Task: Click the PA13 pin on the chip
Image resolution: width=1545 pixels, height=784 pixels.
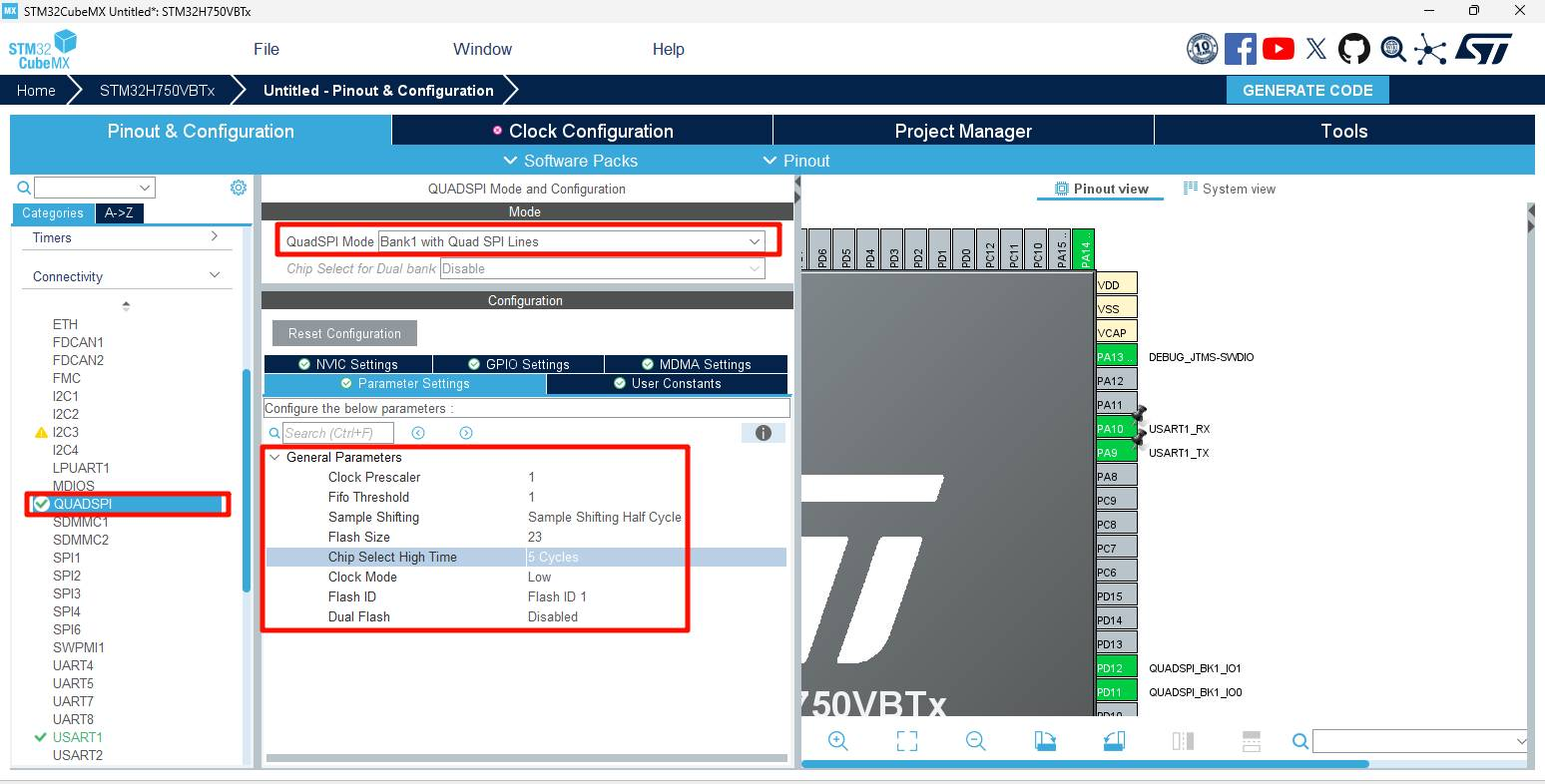Action: pyautogui.click(x=1116, y=356)
